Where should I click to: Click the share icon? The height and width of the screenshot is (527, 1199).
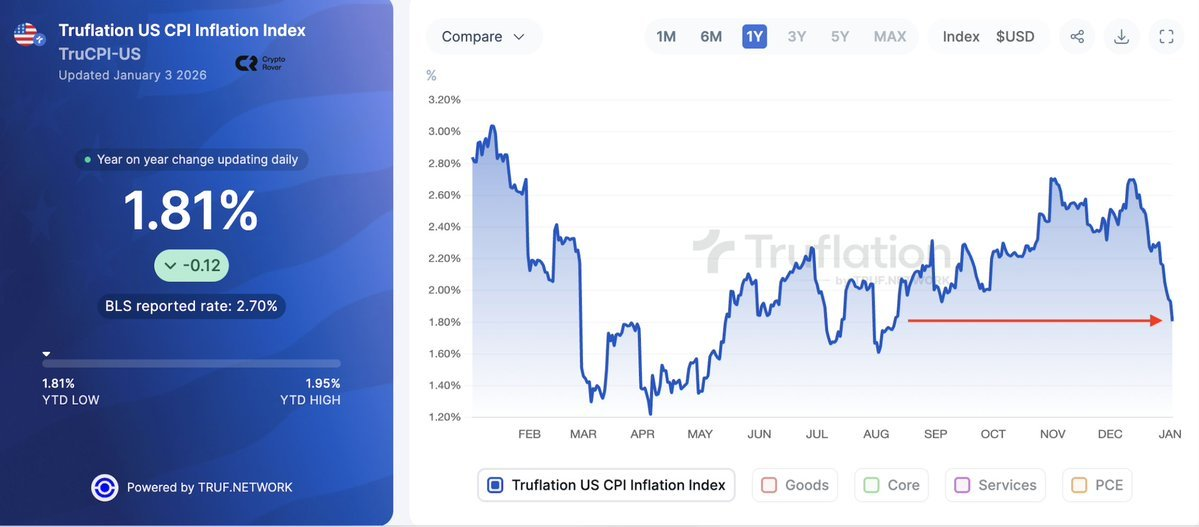(1077, 37)
